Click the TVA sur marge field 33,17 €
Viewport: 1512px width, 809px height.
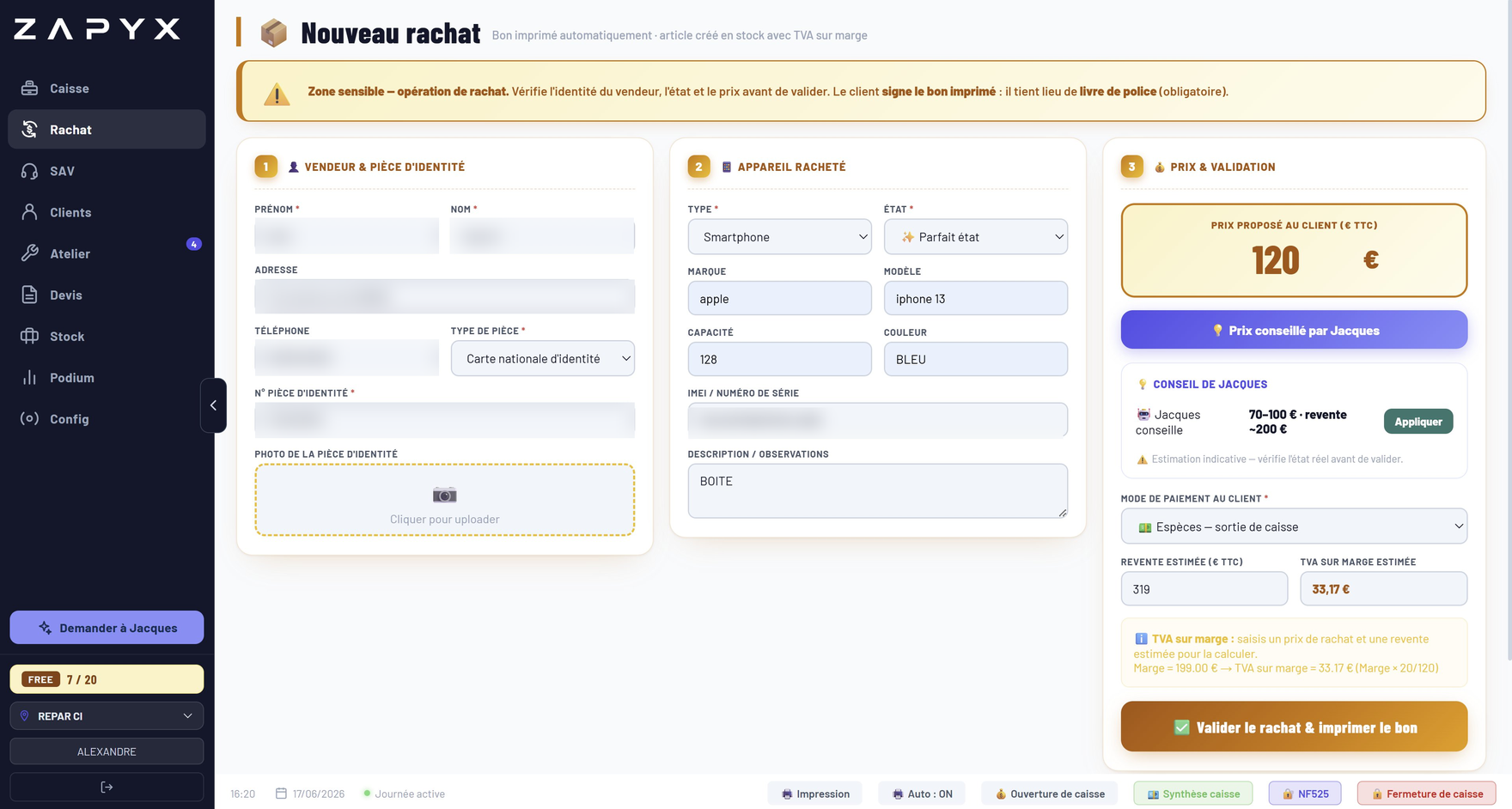1383,589
